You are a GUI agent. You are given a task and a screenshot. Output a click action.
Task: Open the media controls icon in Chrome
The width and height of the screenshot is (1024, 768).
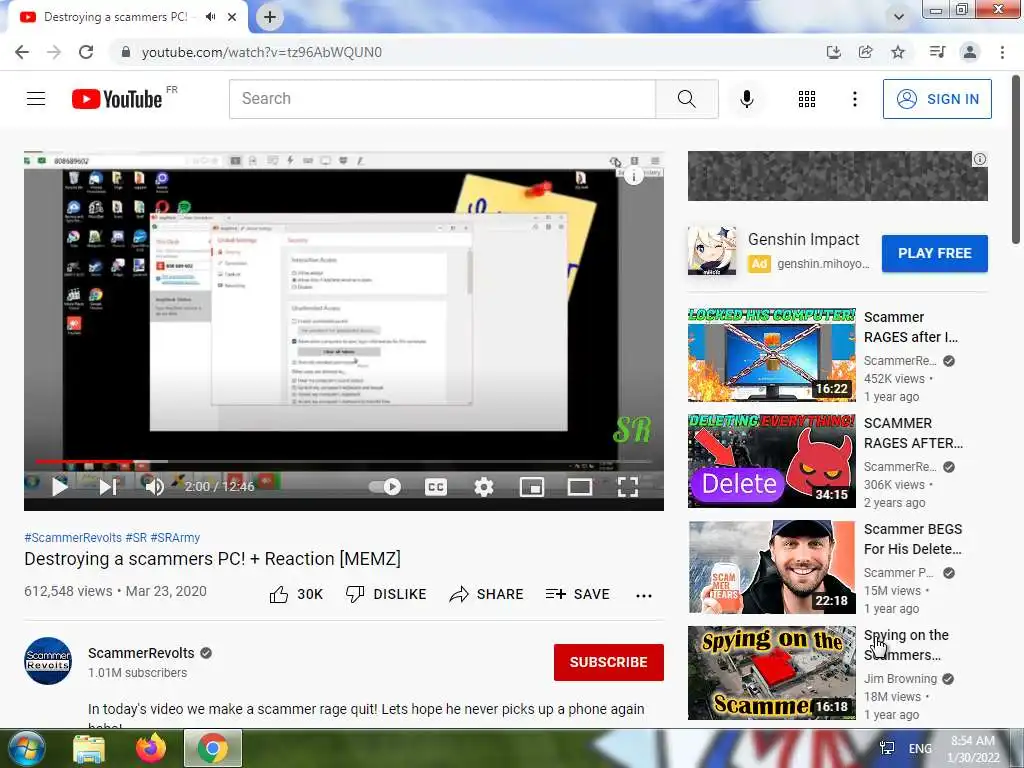937,52
